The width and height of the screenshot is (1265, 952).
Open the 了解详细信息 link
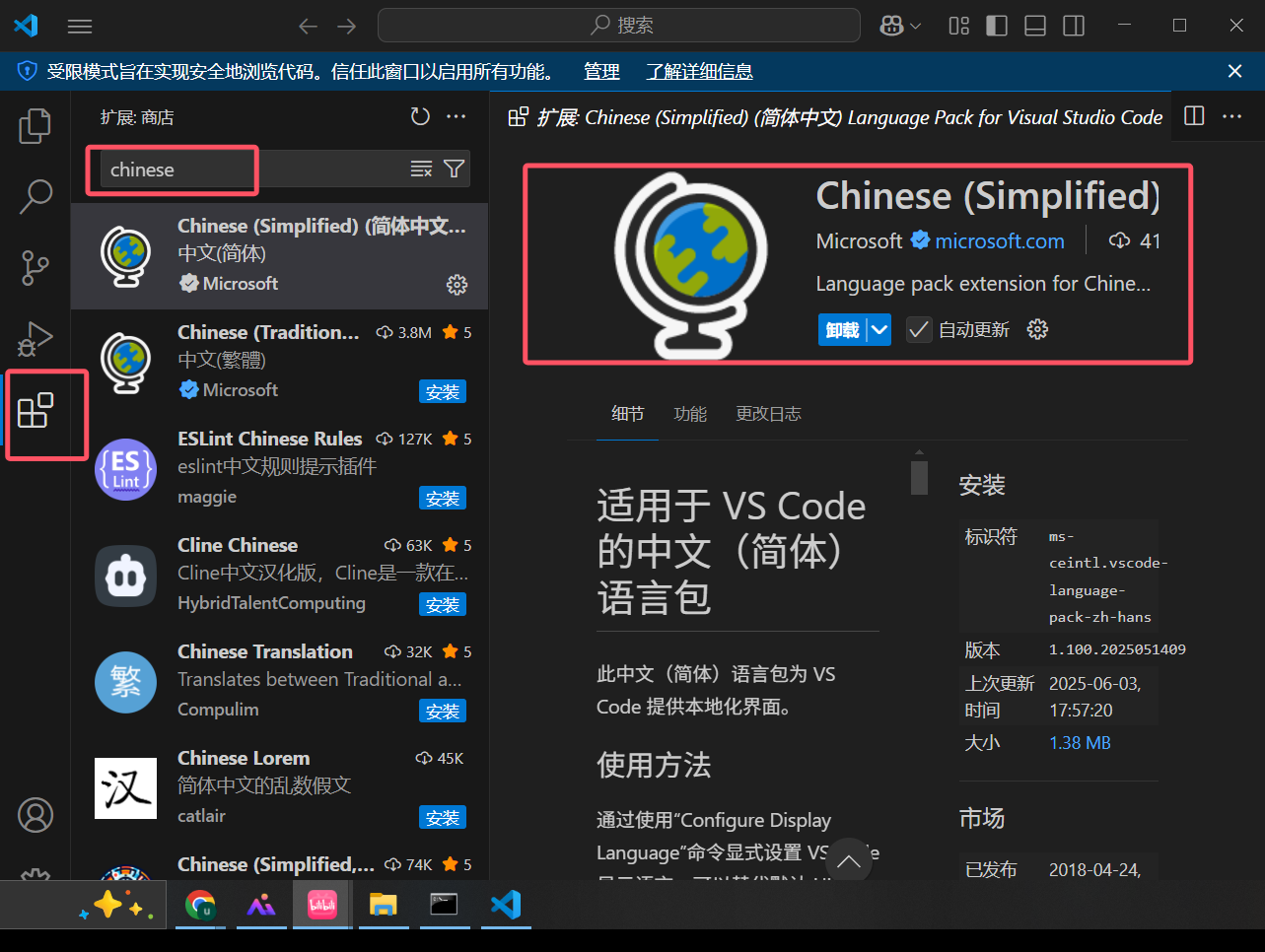[x=699, y=71]
